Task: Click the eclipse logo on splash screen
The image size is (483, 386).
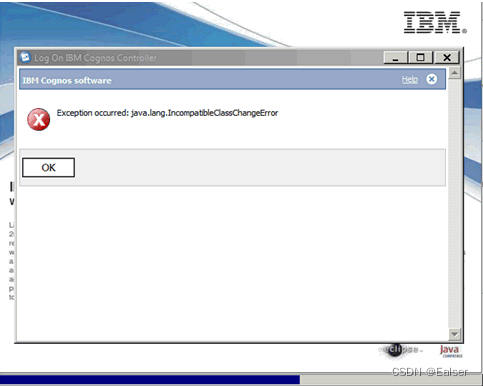Action: click(x=400, y=350)
